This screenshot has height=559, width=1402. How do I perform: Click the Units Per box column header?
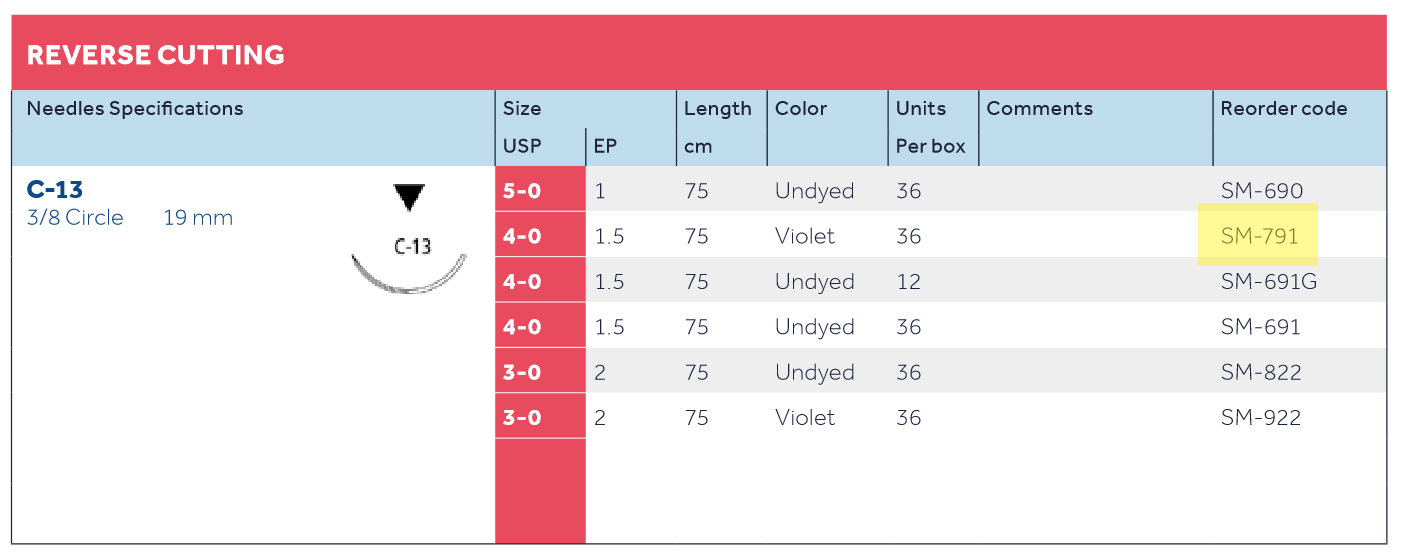[930, 127]
